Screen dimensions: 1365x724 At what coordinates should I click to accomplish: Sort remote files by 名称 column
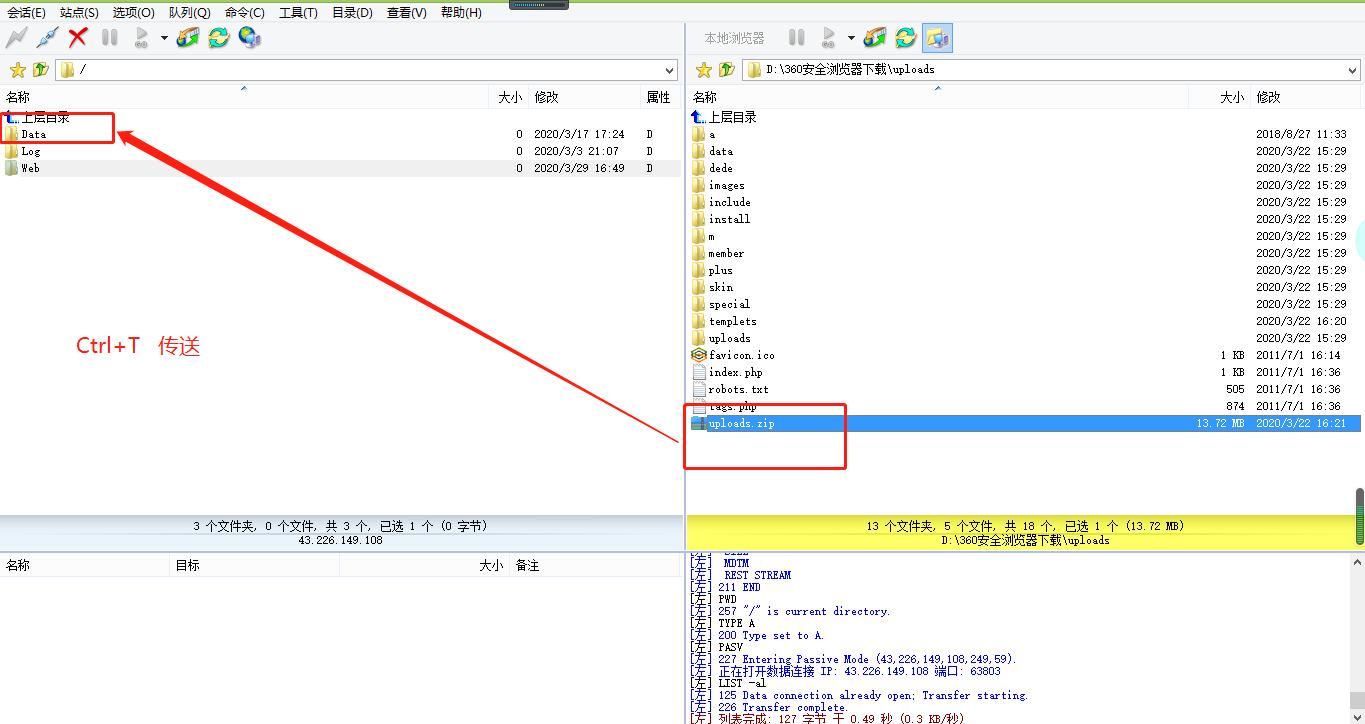click(244, 97)
